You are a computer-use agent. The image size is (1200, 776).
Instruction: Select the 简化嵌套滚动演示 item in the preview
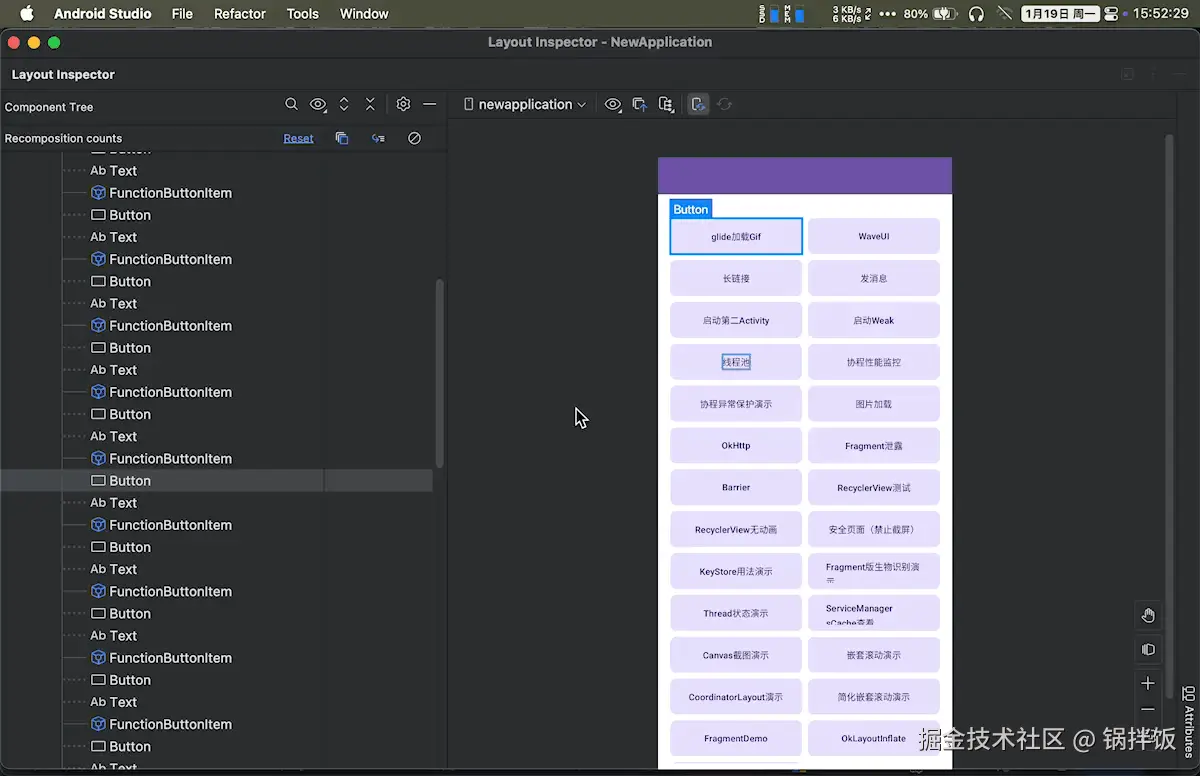874,697
